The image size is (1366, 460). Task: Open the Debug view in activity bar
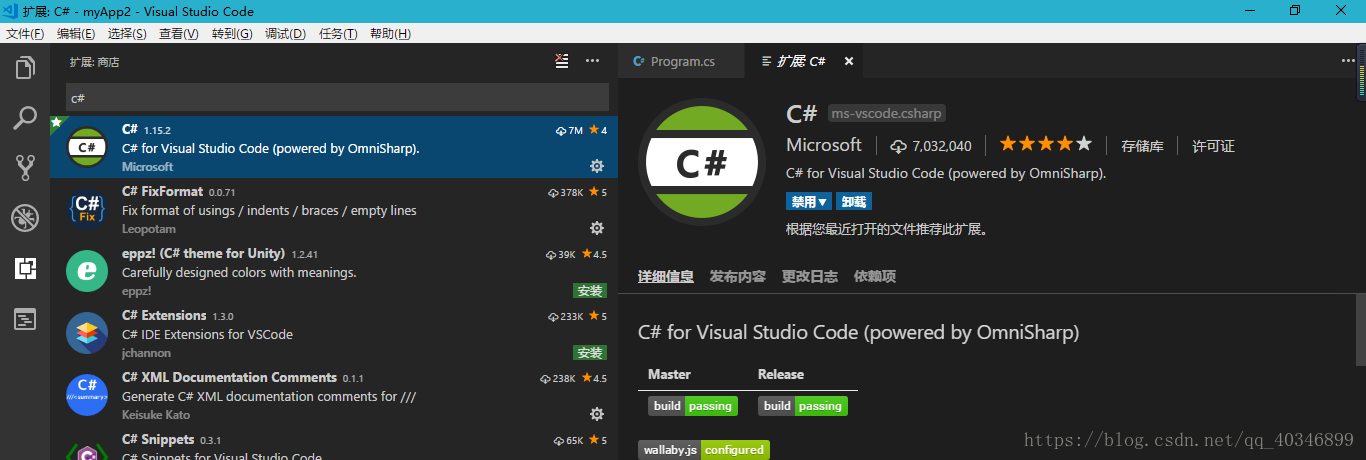25,218
